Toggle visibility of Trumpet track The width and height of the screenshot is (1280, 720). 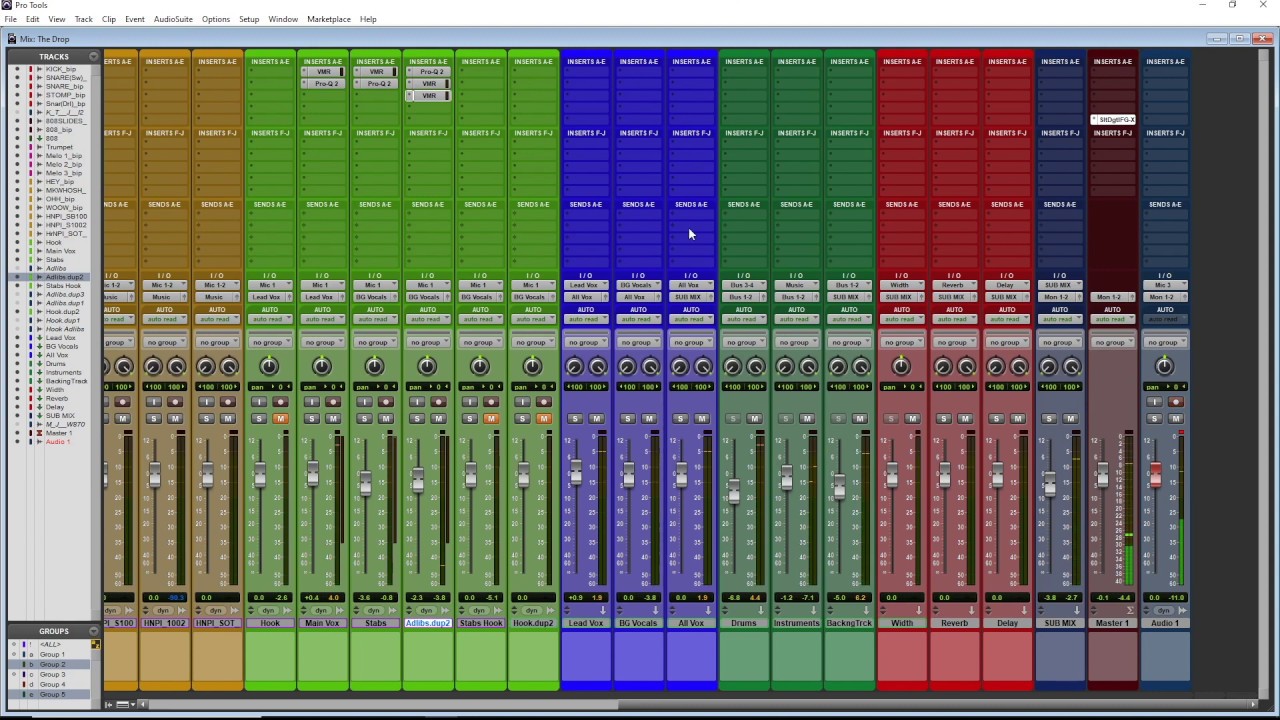(16, 147)
